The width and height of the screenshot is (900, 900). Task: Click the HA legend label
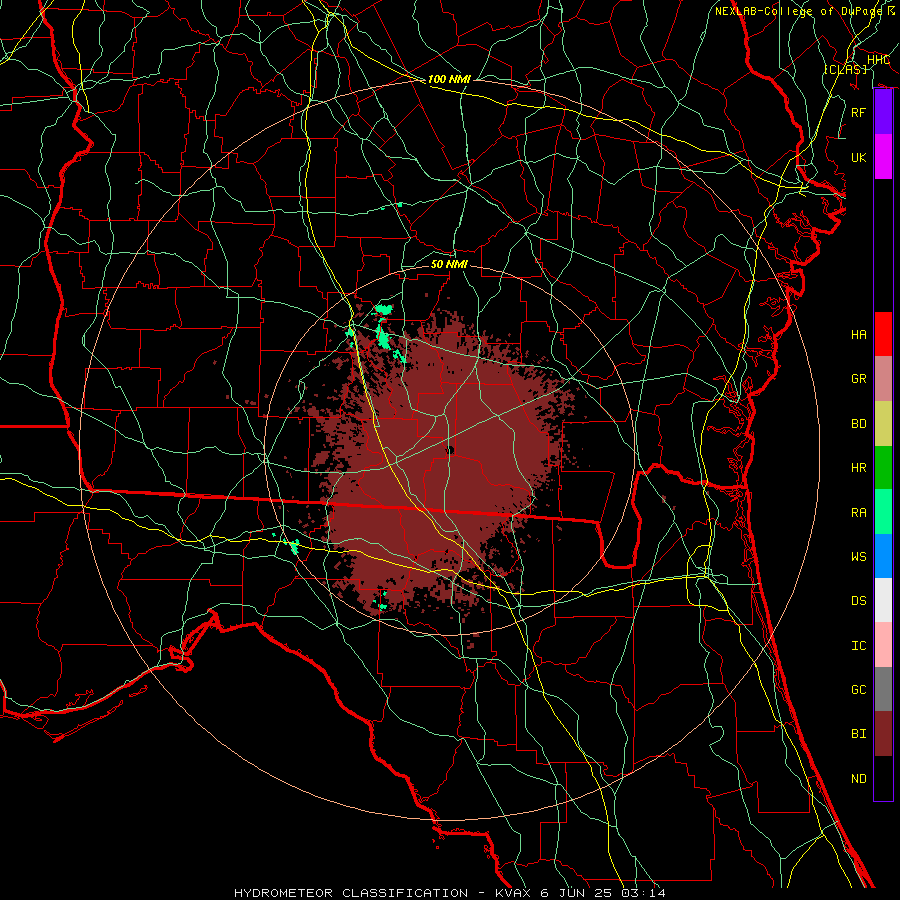(859, 334)
